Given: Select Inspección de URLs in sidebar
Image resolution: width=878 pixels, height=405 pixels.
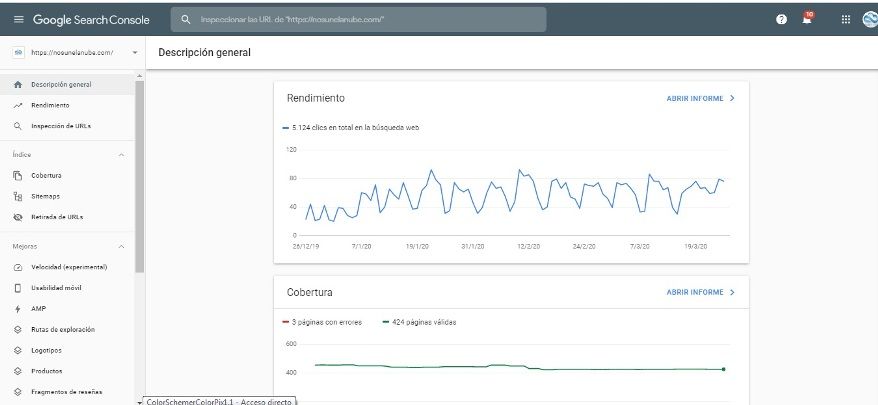Looking at the screenshot, I should [67, 126].
